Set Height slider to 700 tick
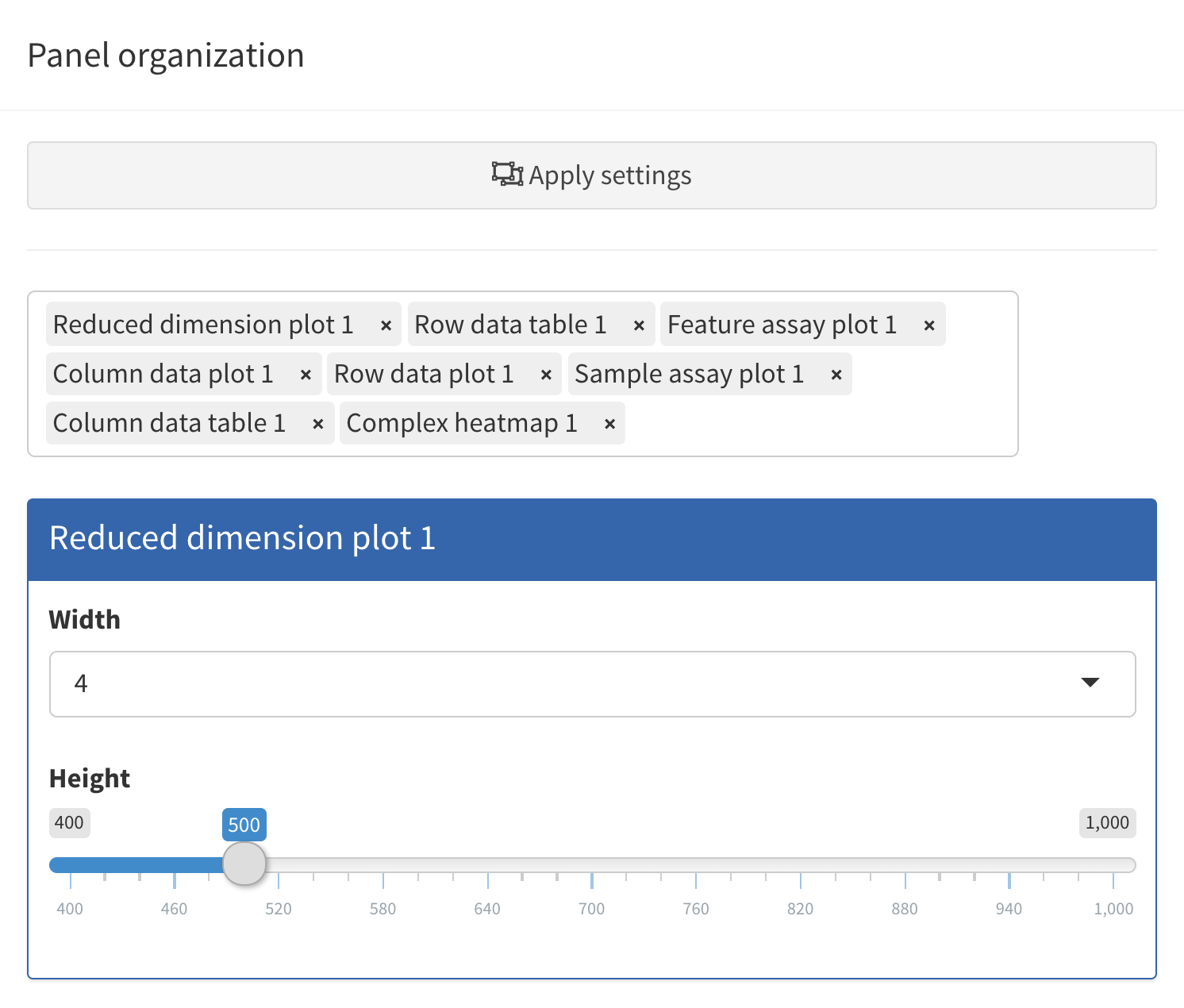Screen dimensions: 1184x1008 pos(592,865)
